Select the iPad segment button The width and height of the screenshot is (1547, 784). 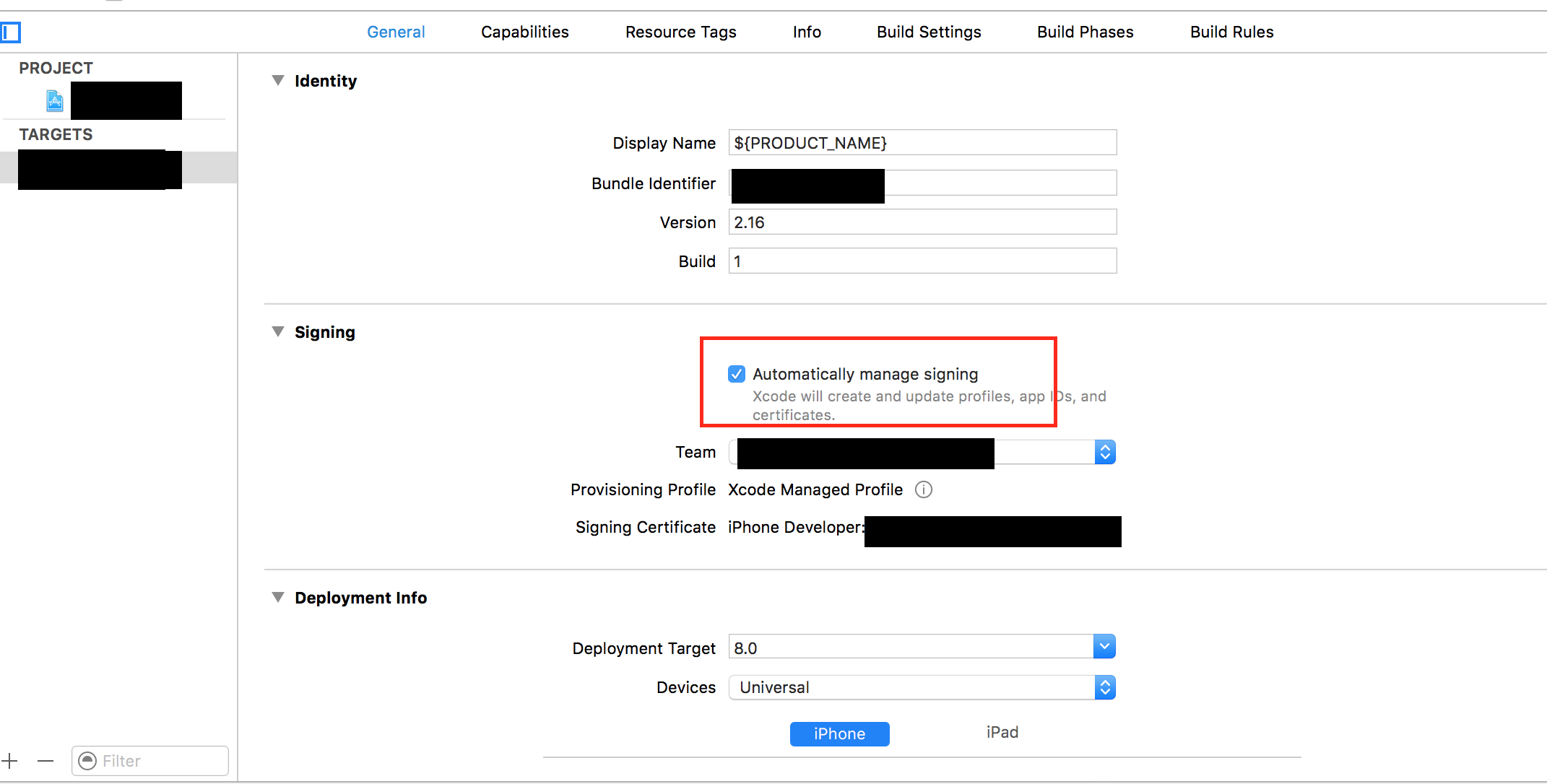1002,733
